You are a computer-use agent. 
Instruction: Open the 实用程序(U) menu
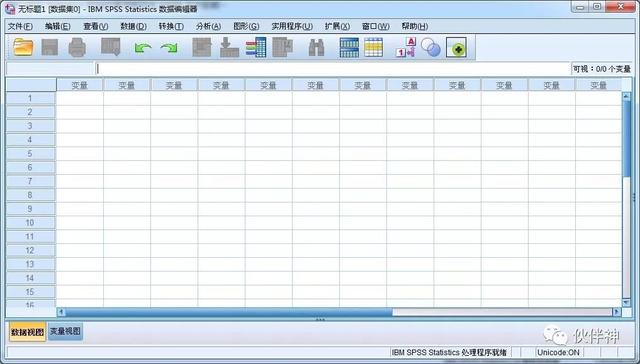point(292,26)
